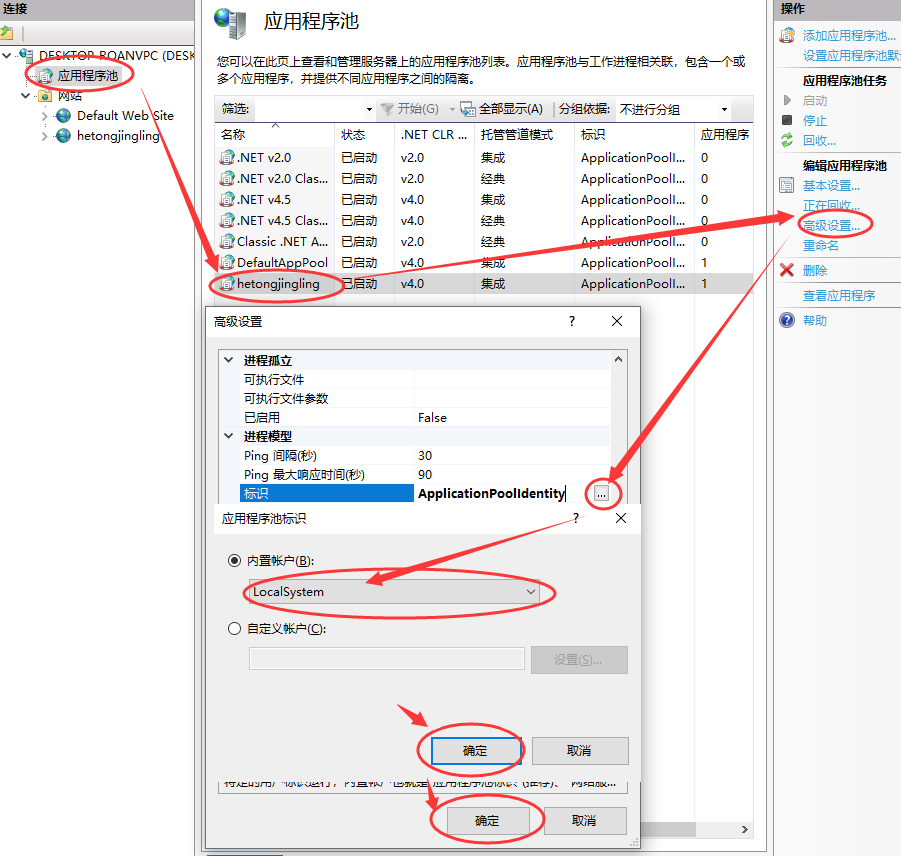Click the 可执行文件参数 property row
901x856 pixels.
pos(425,399)
